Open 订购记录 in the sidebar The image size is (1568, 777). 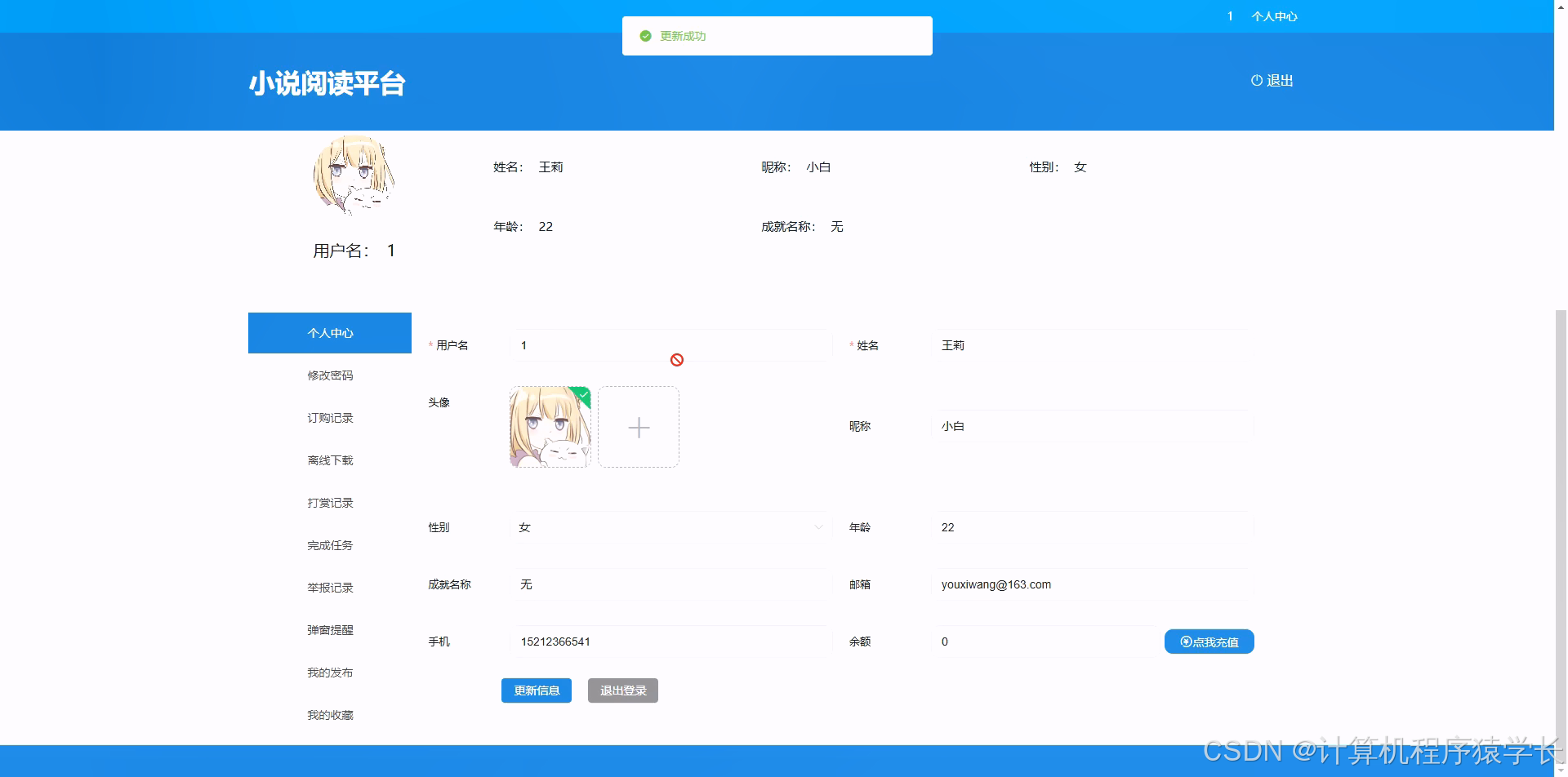click(330, 418)
